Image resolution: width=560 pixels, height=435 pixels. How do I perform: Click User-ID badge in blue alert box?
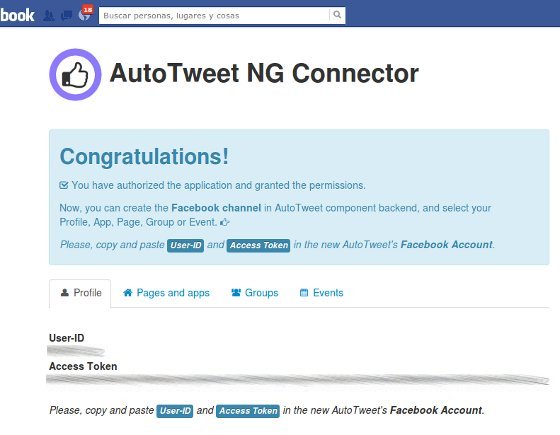[185, 245]
